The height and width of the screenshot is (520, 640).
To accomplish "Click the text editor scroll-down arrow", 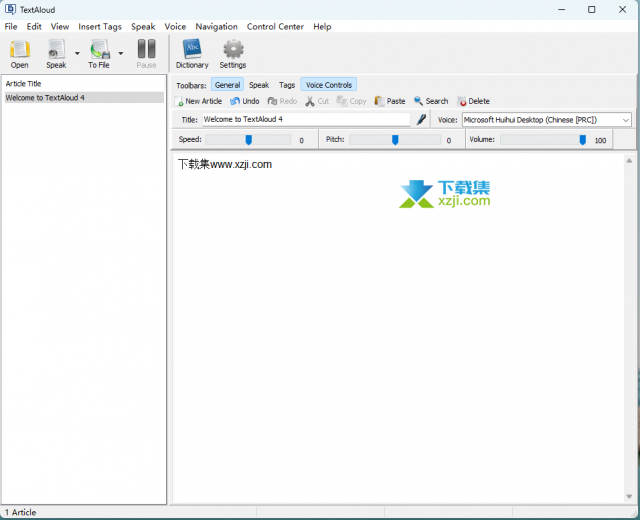I will [x=629, y=497].
